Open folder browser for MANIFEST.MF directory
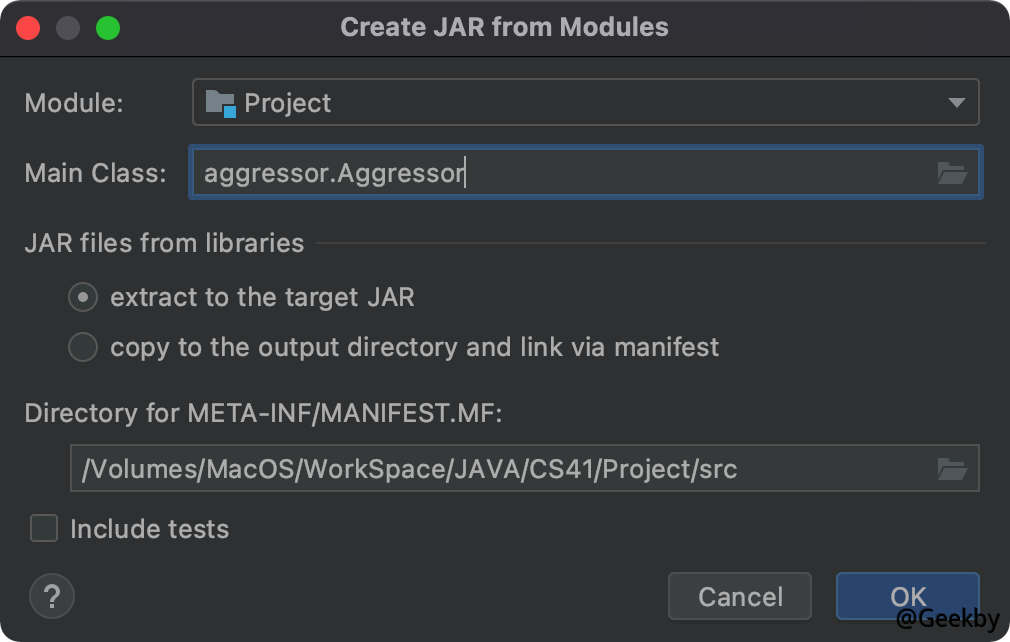The height and width of the screenshot is (642, 1010). 952,468
